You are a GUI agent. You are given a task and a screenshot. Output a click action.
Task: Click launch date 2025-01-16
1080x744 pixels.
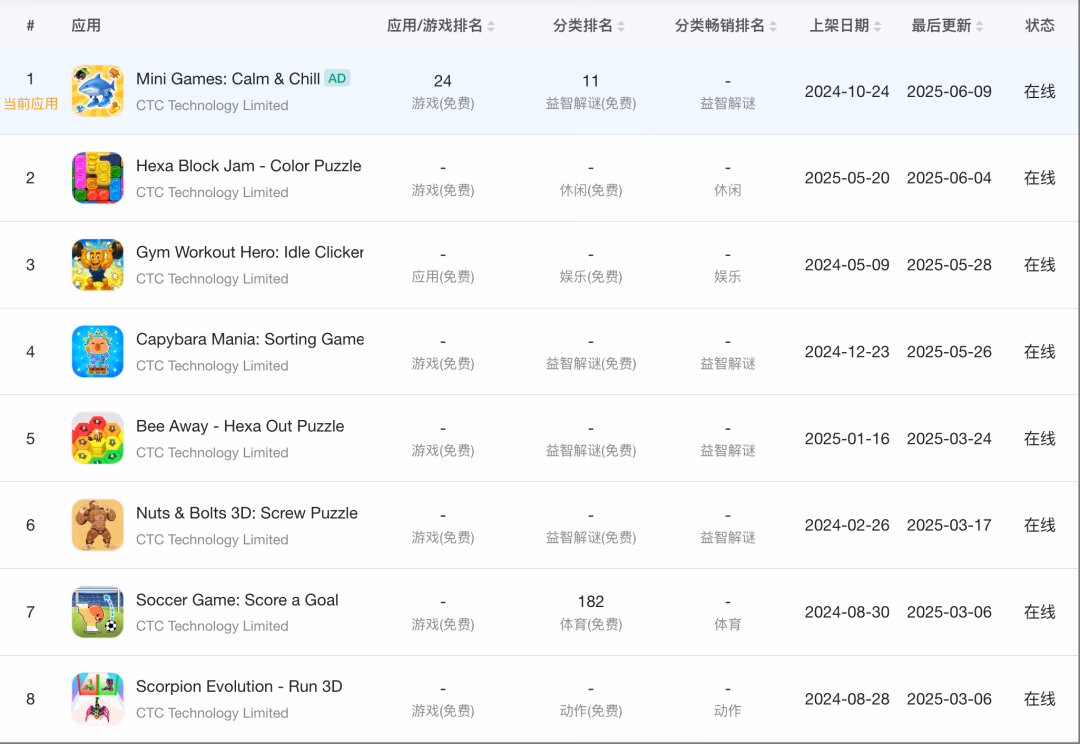(x=847, y=438)
